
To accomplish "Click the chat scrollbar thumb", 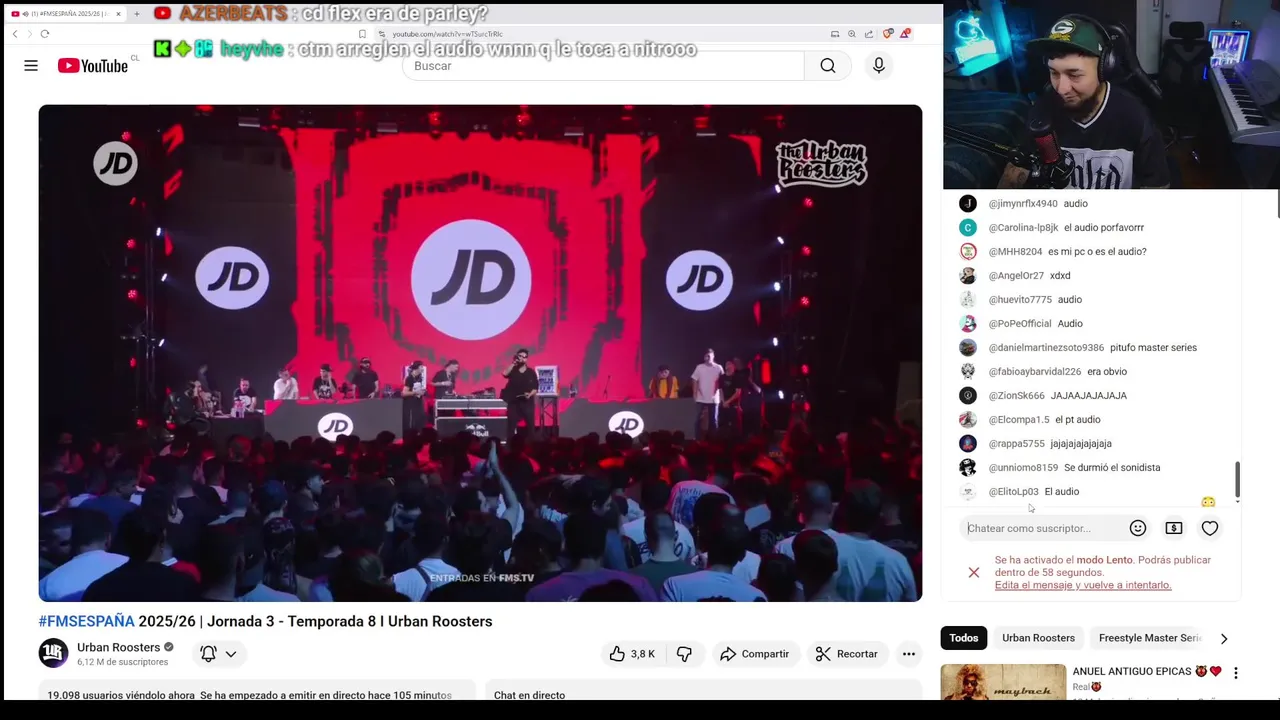I will tap(1237, 479).
